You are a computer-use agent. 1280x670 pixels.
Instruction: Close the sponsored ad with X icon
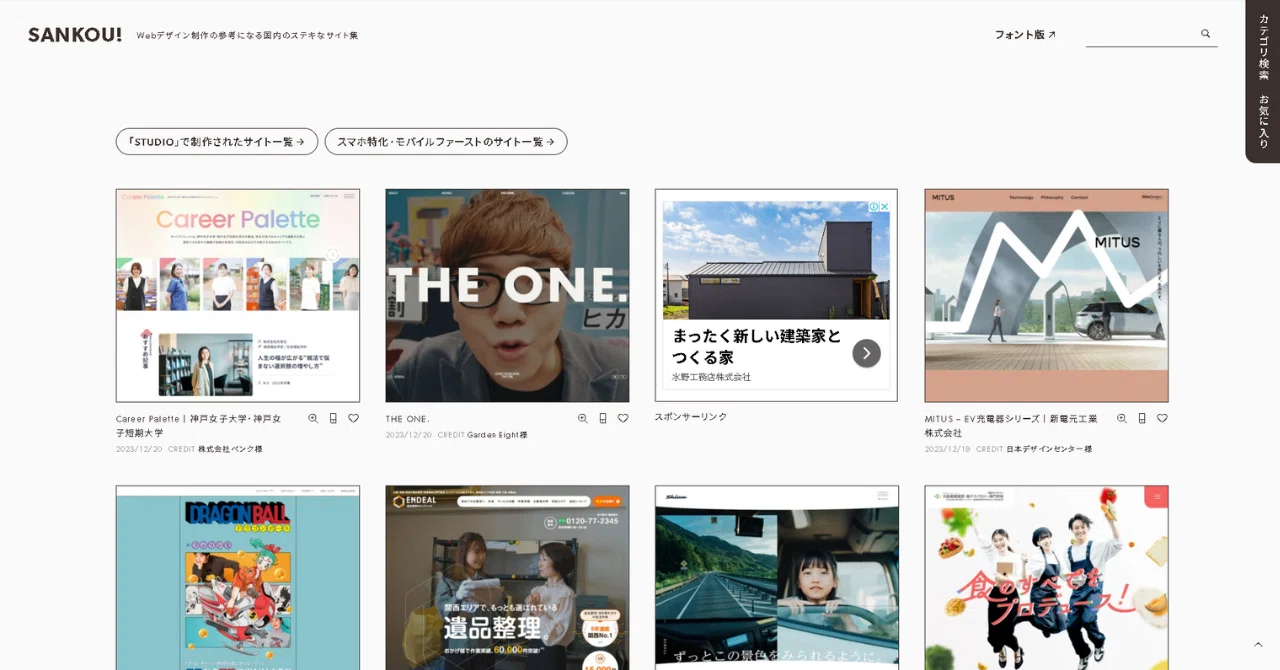884,207
